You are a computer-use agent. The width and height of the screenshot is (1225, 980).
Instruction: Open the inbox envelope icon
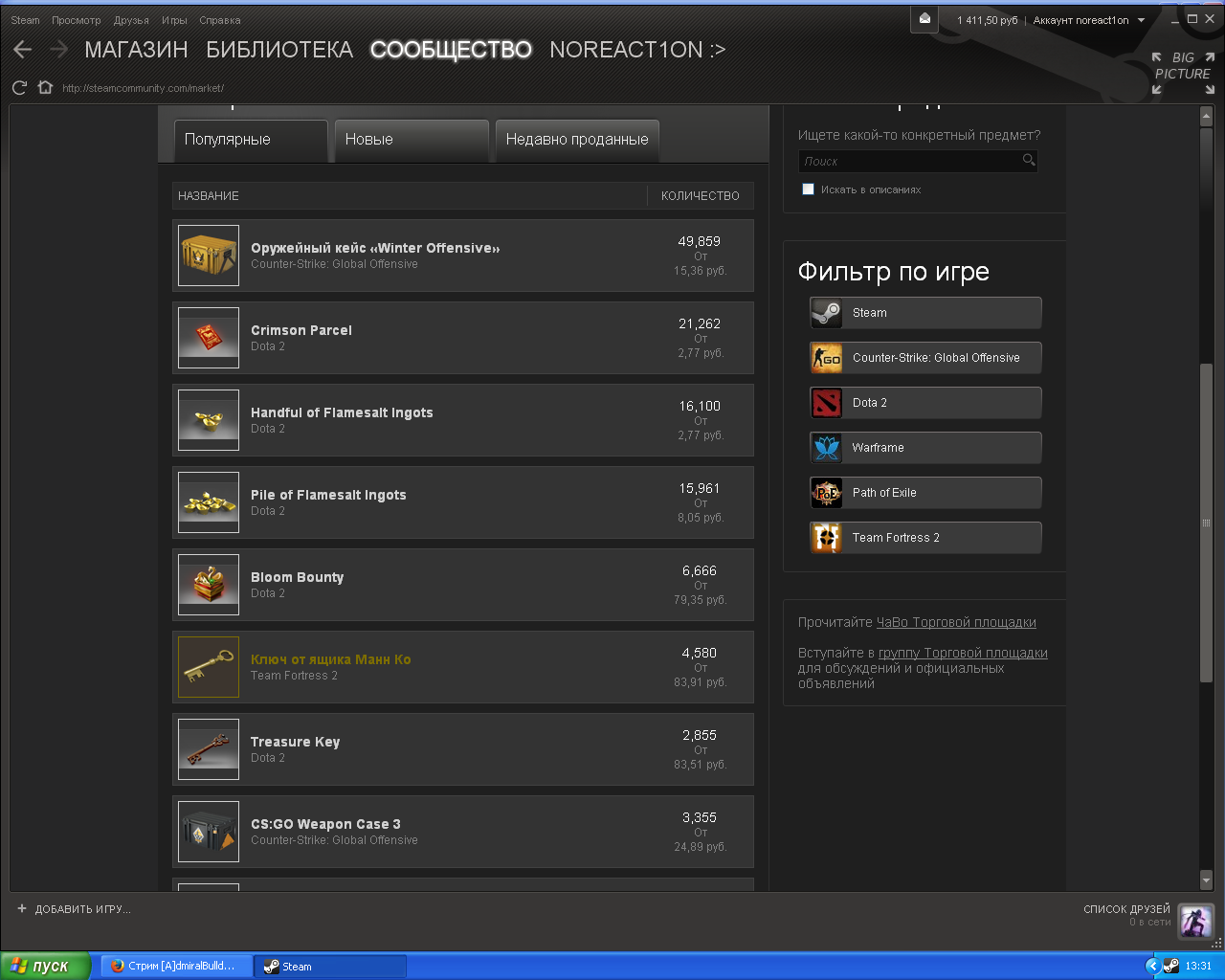coord(924,19)
